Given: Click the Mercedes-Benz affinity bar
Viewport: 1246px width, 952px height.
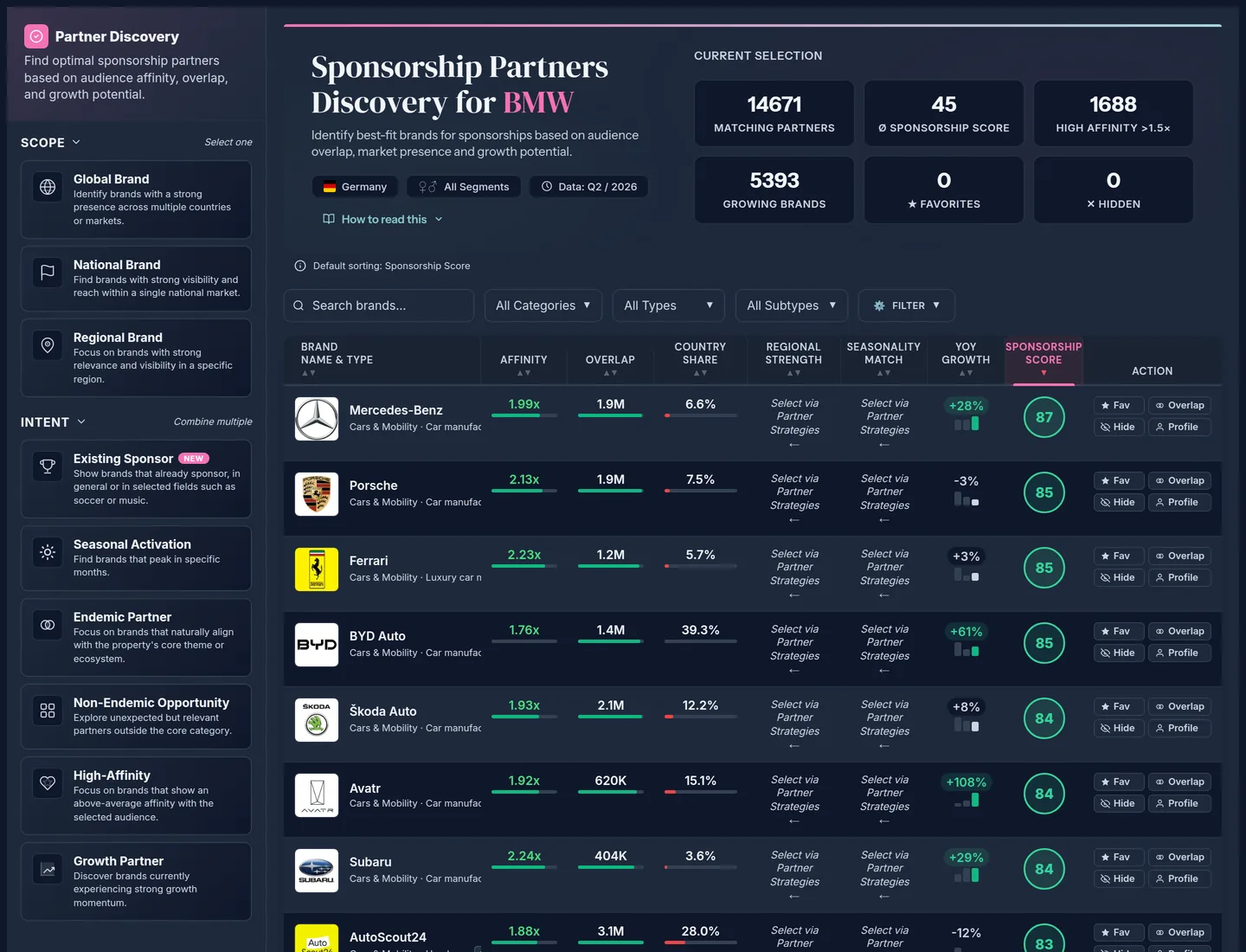Looking at the screenshot, I should coord(524,416).
